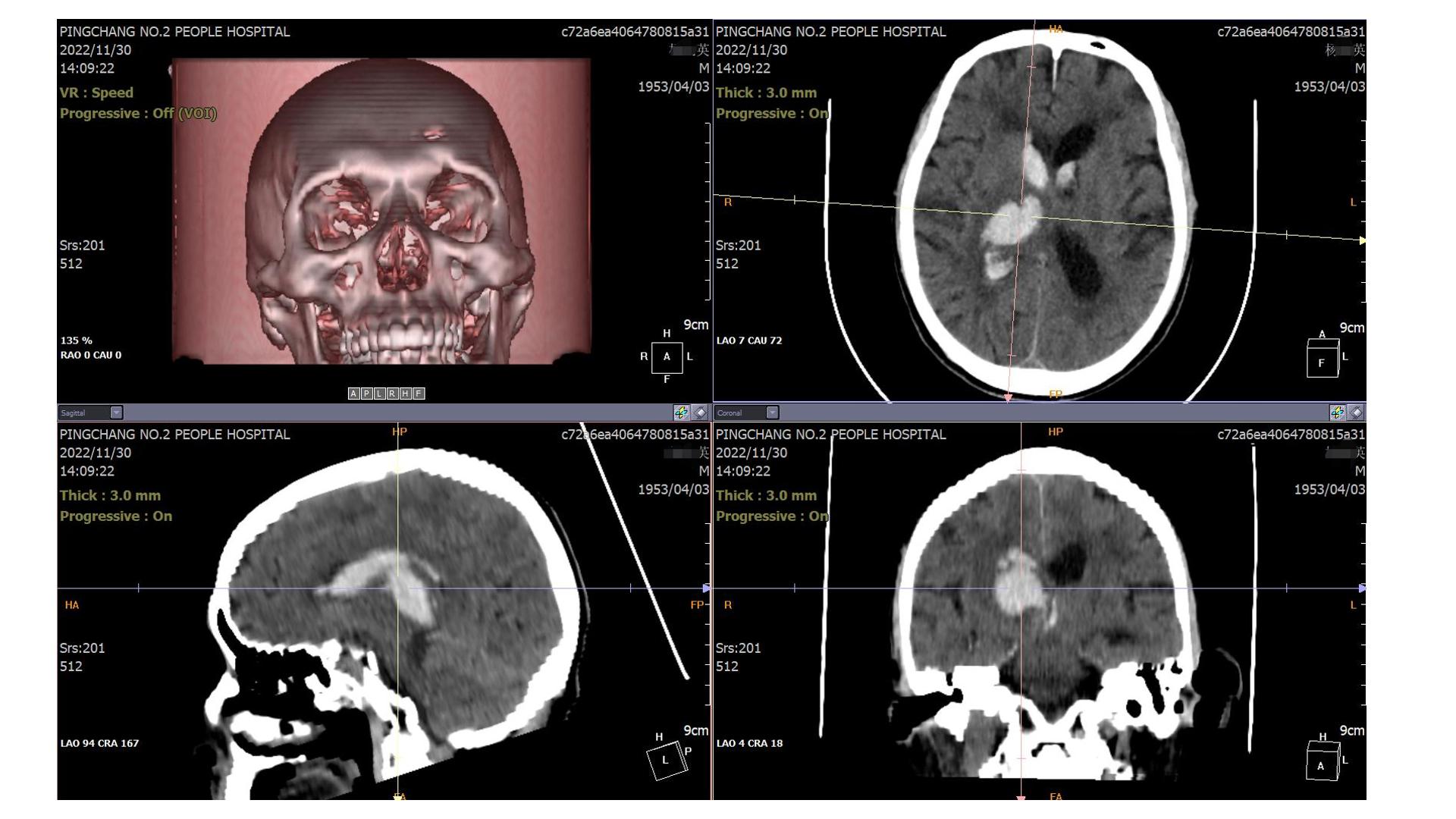Click the 'VR : Speed' rendering mode label

point(96,93)
